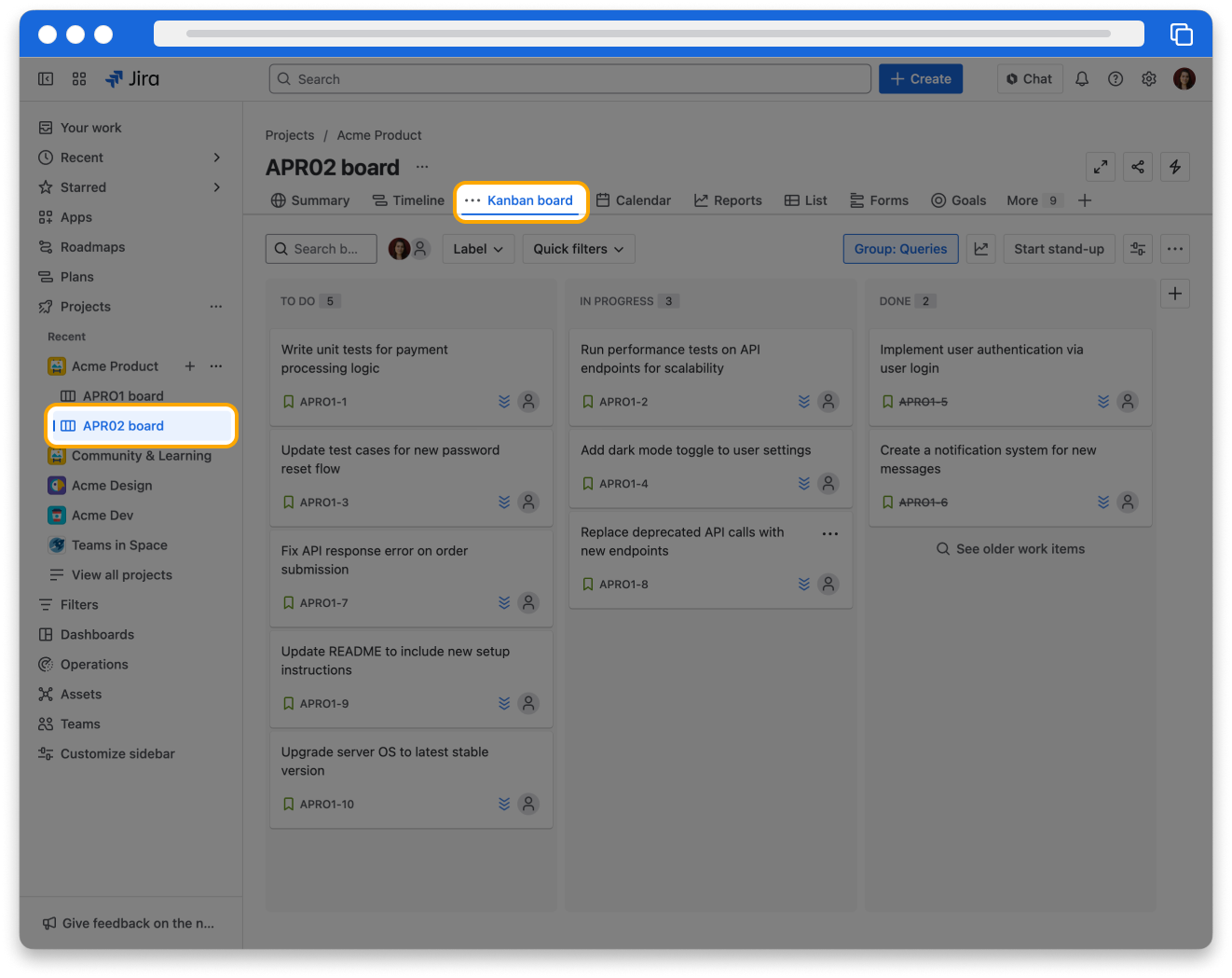
Task: Open APR02 board title ellipsis menu
Action: (422, 167)
